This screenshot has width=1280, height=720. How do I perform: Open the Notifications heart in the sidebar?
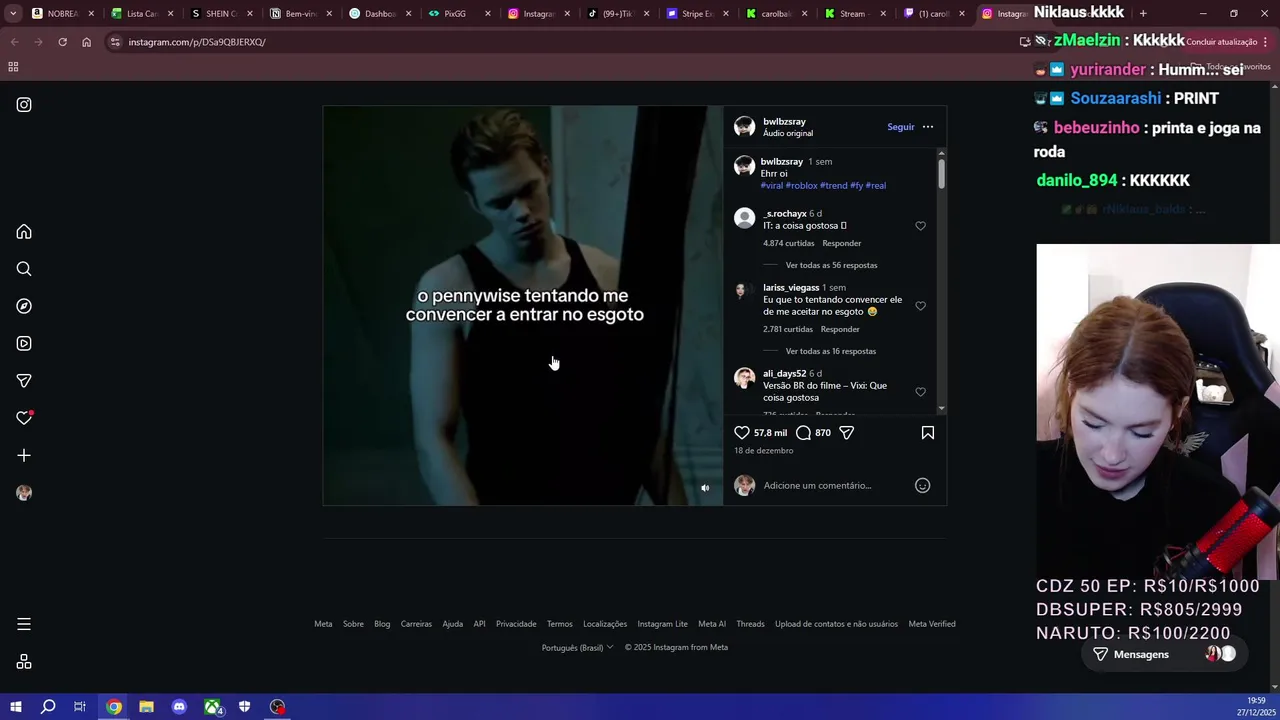(x=24, y=418)
